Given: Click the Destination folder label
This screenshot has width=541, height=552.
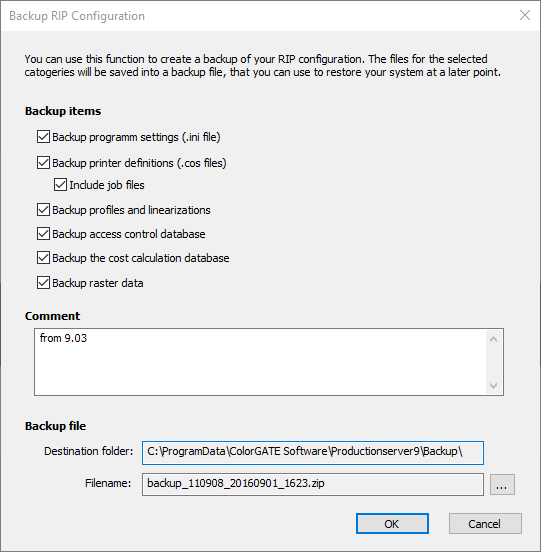Looking at the screenshot, I should click(89, 451).
